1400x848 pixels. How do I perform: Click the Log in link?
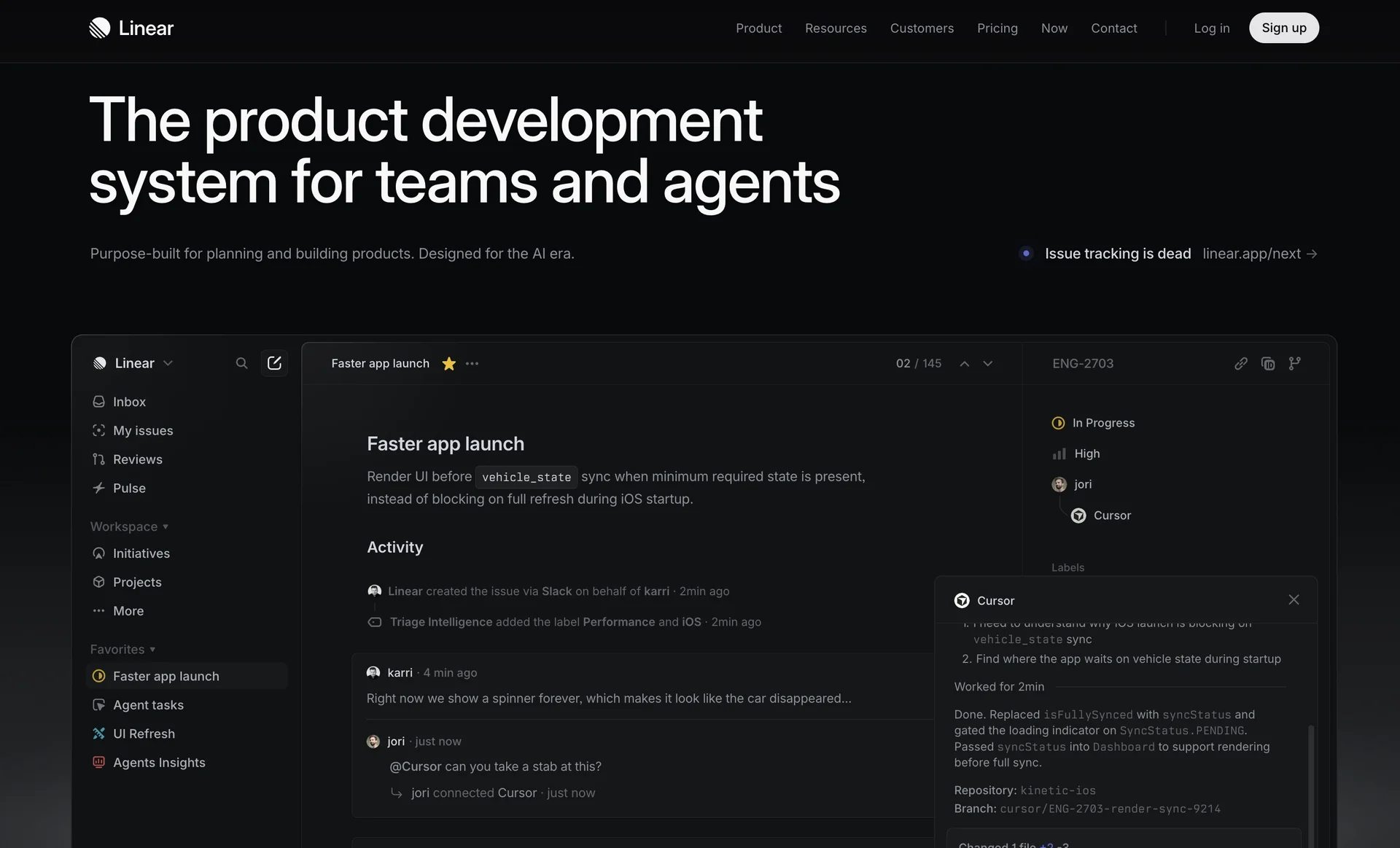pyautogui.click(x=1211, y=28)
